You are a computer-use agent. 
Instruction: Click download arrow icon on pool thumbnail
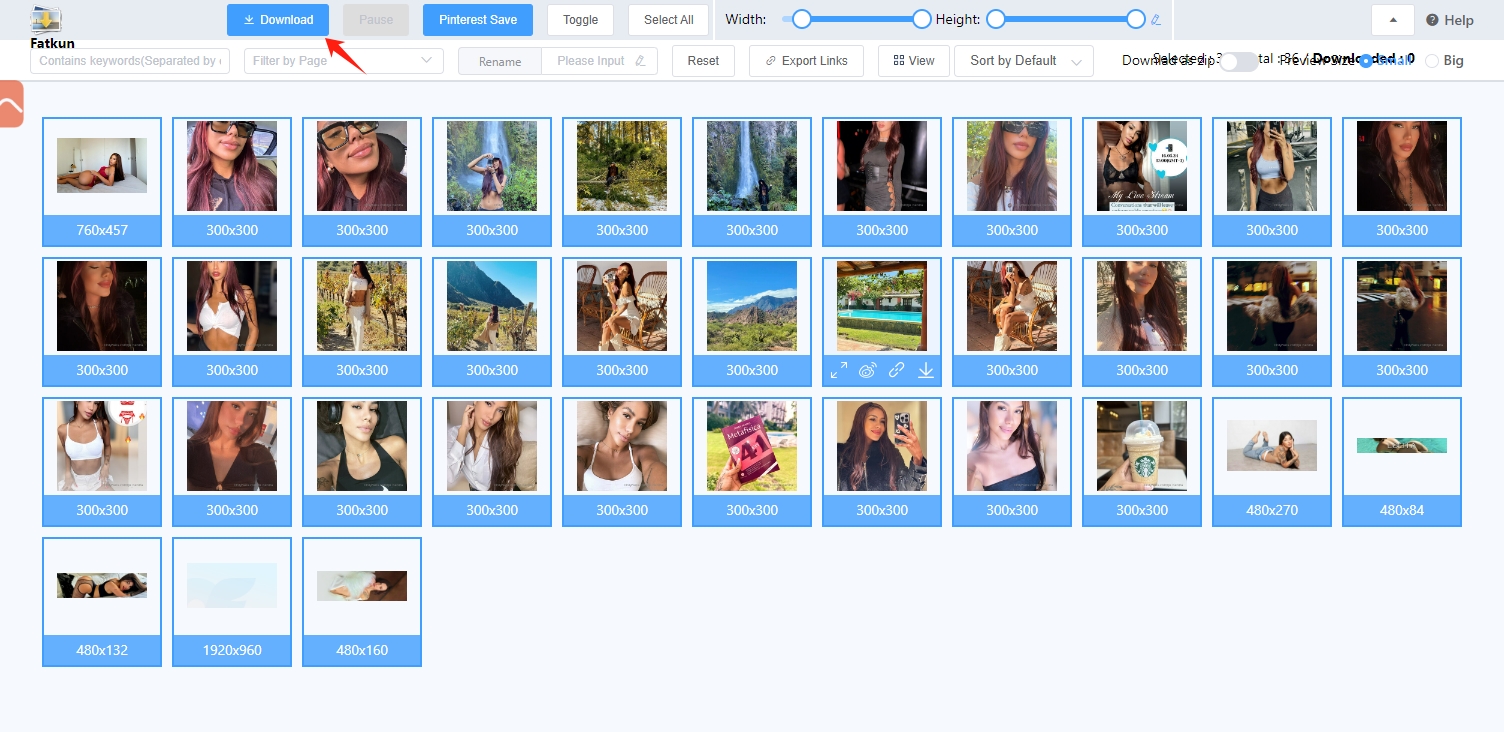coord(926,370)
